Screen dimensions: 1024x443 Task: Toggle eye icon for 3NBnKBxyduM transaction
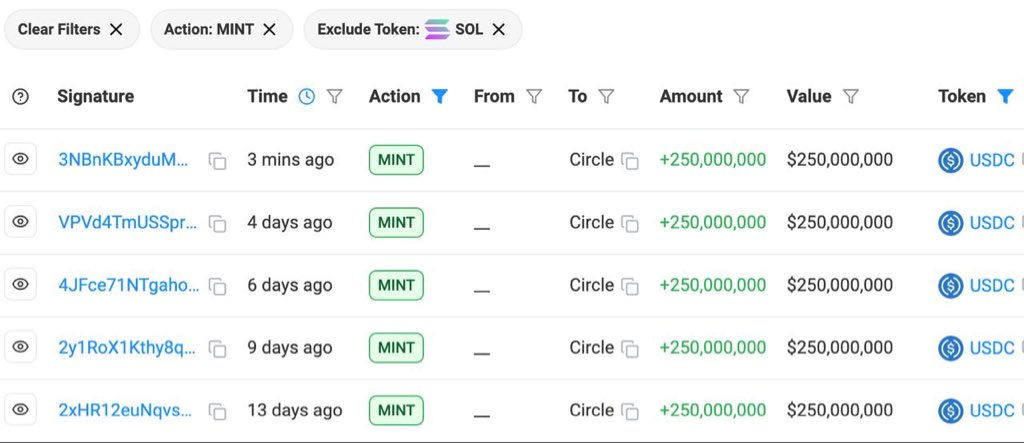point(20,159)
